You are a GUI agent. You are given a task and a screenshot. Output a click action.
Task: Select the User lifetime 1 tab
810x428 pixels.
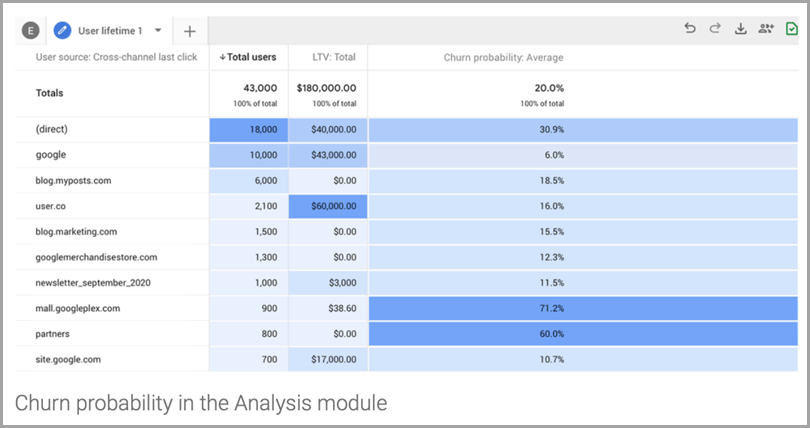(110, 30)
